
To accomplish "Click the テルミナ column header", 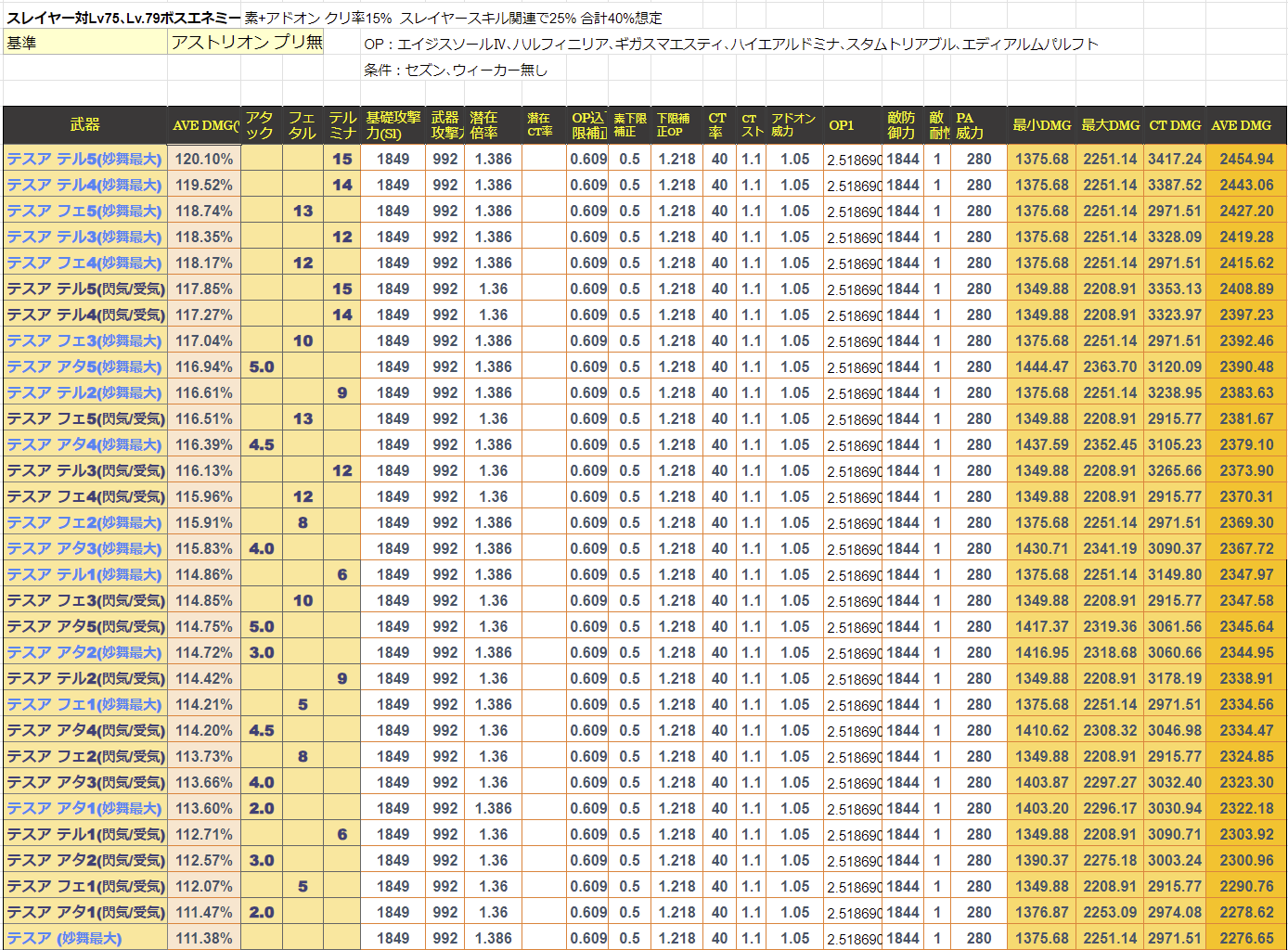I will pos(342,125).
